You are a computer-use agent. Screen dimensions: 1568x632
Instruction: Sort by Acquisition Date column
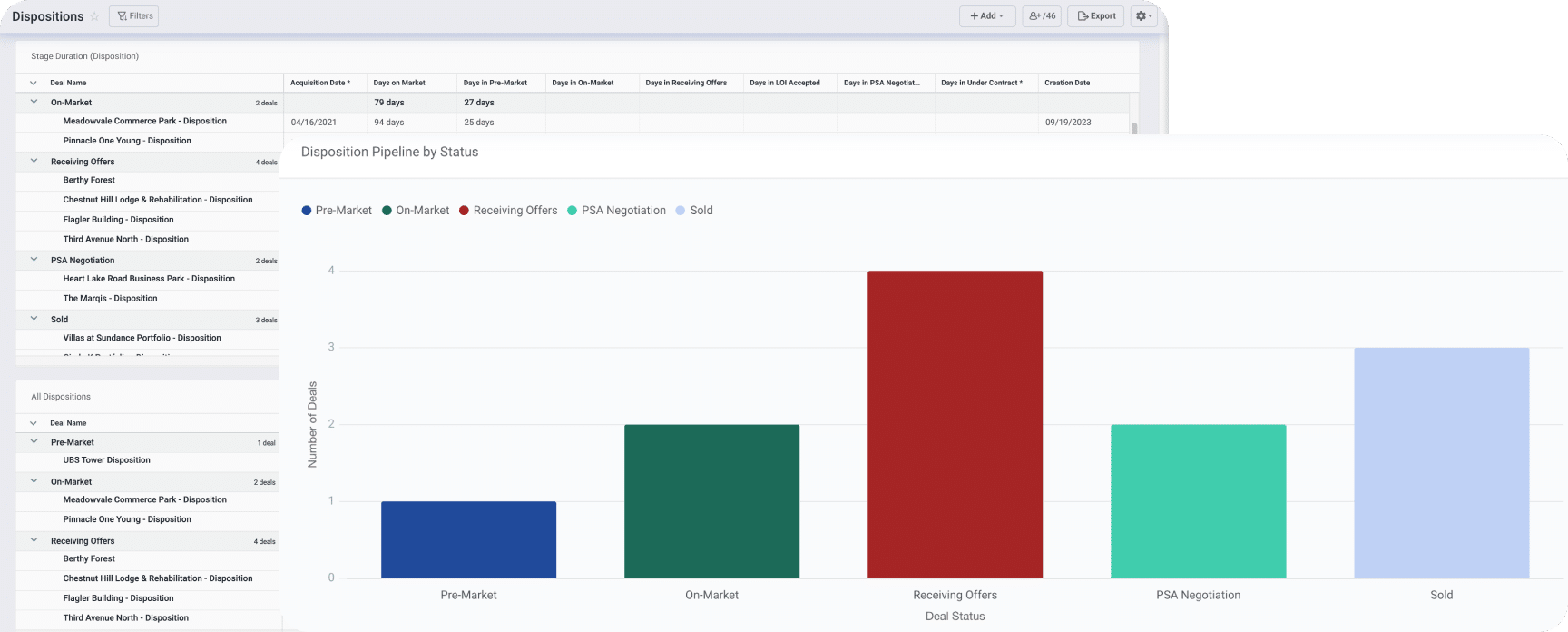[x=320, y=83]
